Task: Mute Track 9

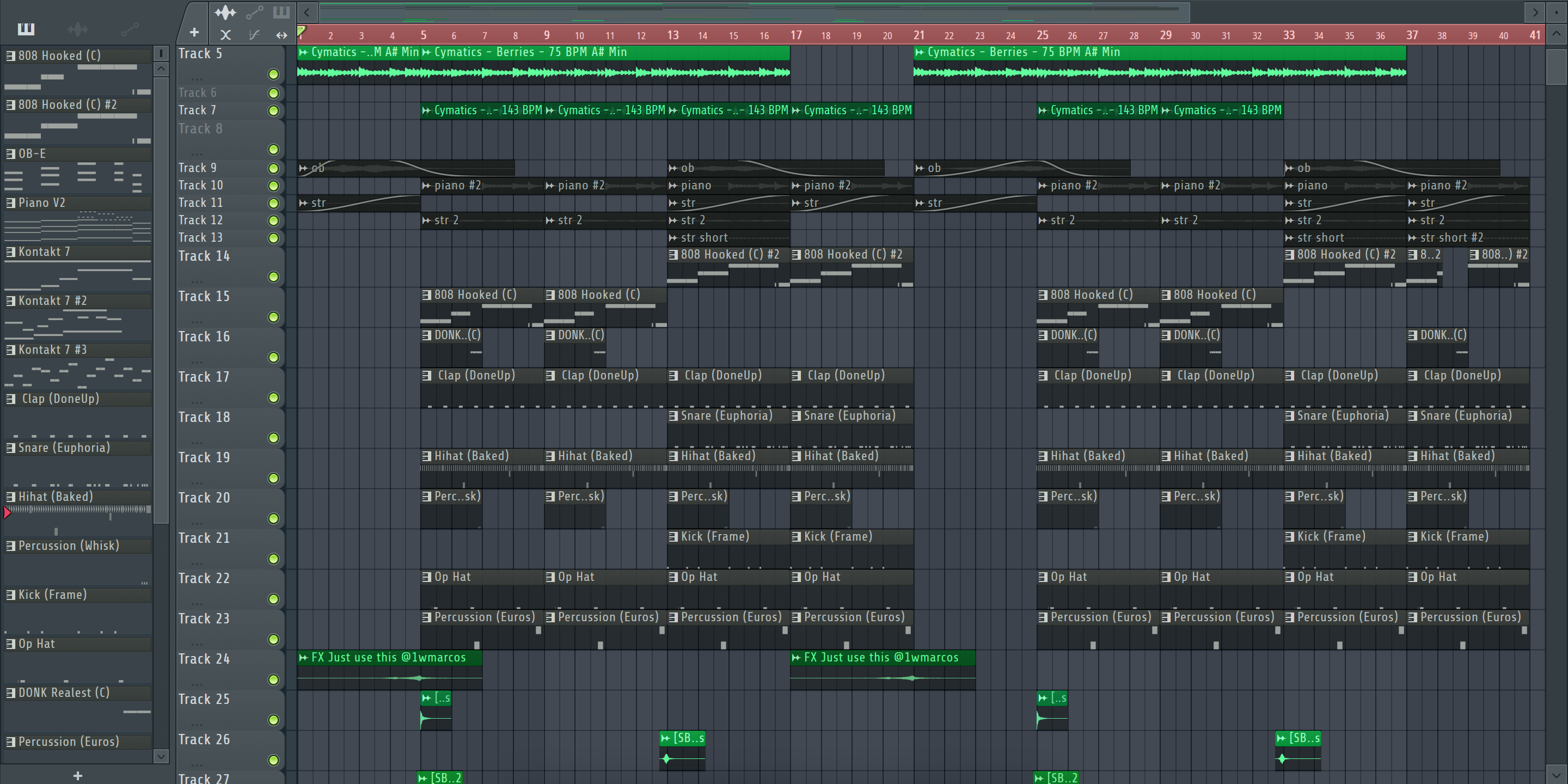Action: [273, 168]
